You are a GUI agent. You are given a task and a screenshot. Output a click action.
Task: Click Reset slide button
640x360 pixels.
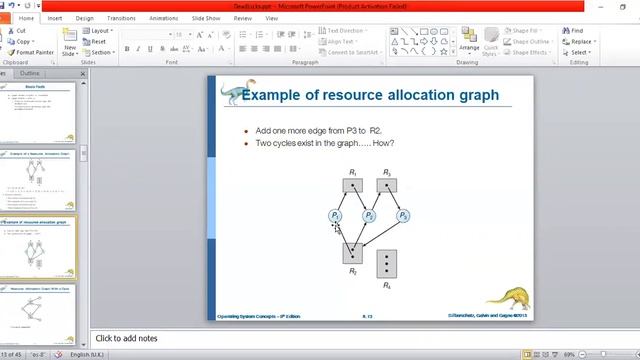click(x=94, y=42)
